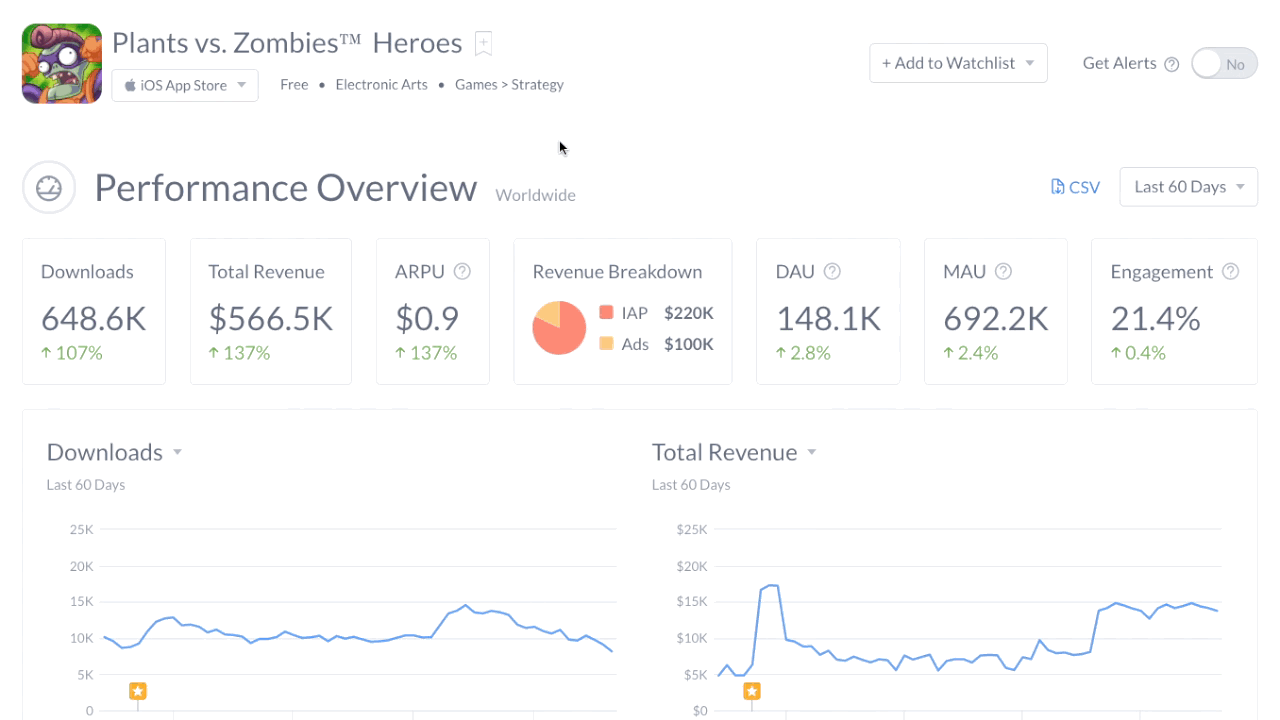Click the Apple logo in the store selector

[x=130, y=85]
